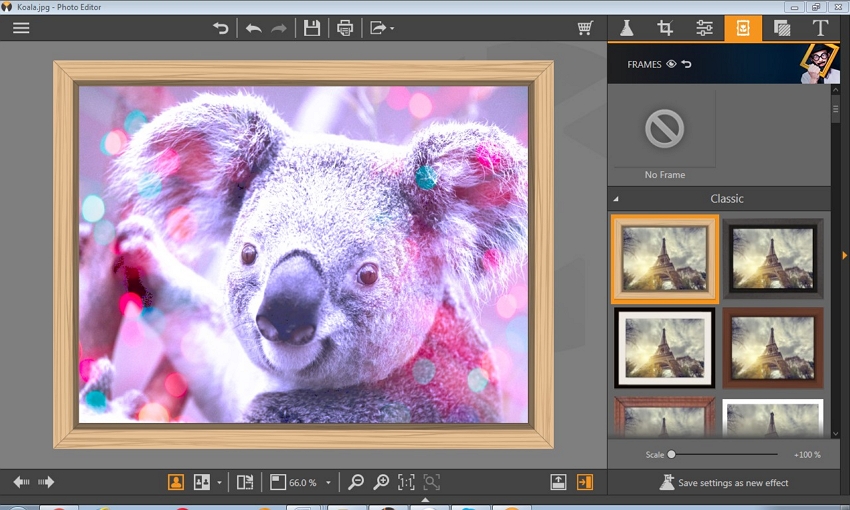Screen dimensions: 850x510
Task: Switch to the Crop tab
Action: 665,28
